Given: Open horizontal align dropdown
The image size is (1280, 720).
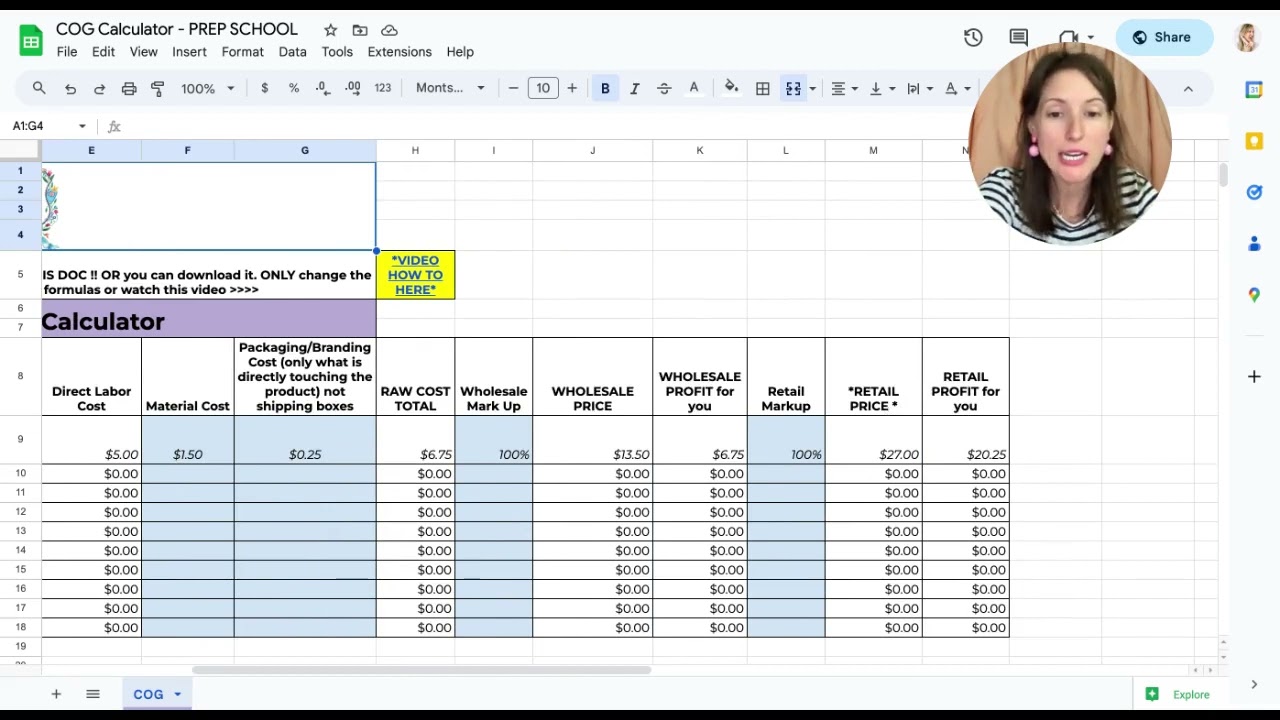Looking at the screenshot, I should click(845, 88).
